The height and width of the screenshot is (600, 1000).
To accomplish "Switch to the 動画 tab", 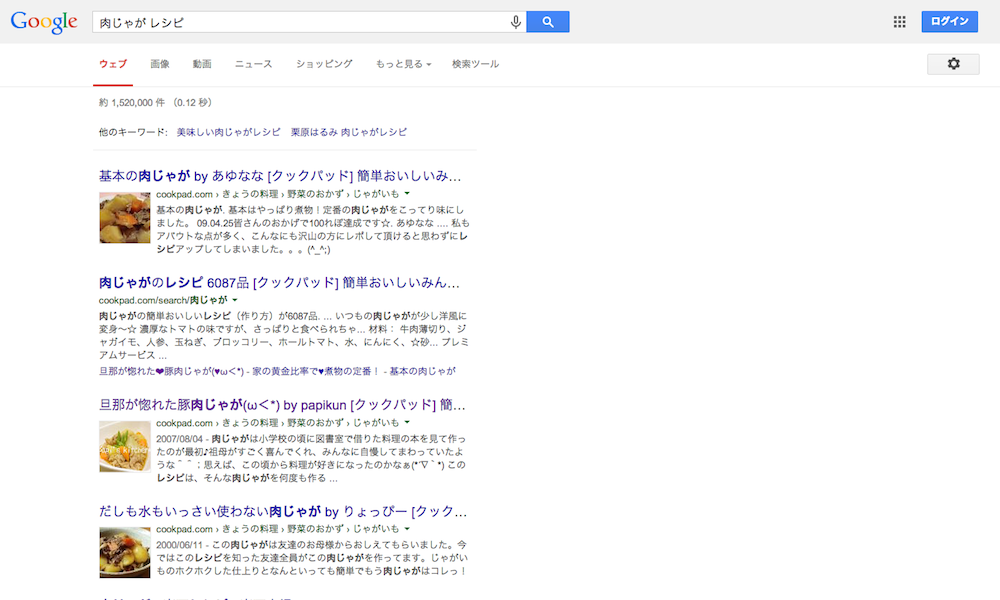I will [202, 64].
